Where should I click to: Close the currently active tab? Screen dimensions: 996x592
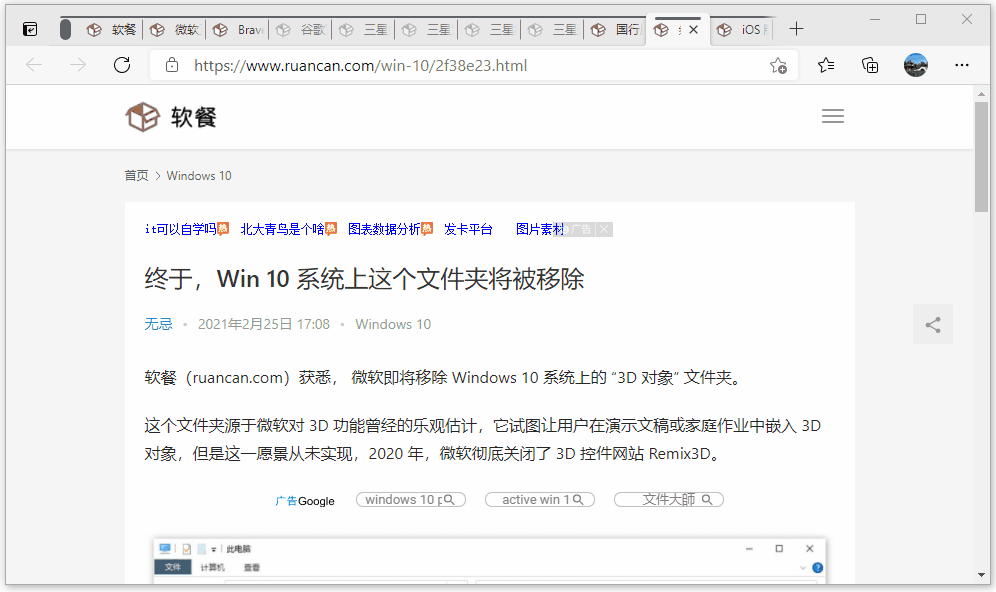point(694,30)
